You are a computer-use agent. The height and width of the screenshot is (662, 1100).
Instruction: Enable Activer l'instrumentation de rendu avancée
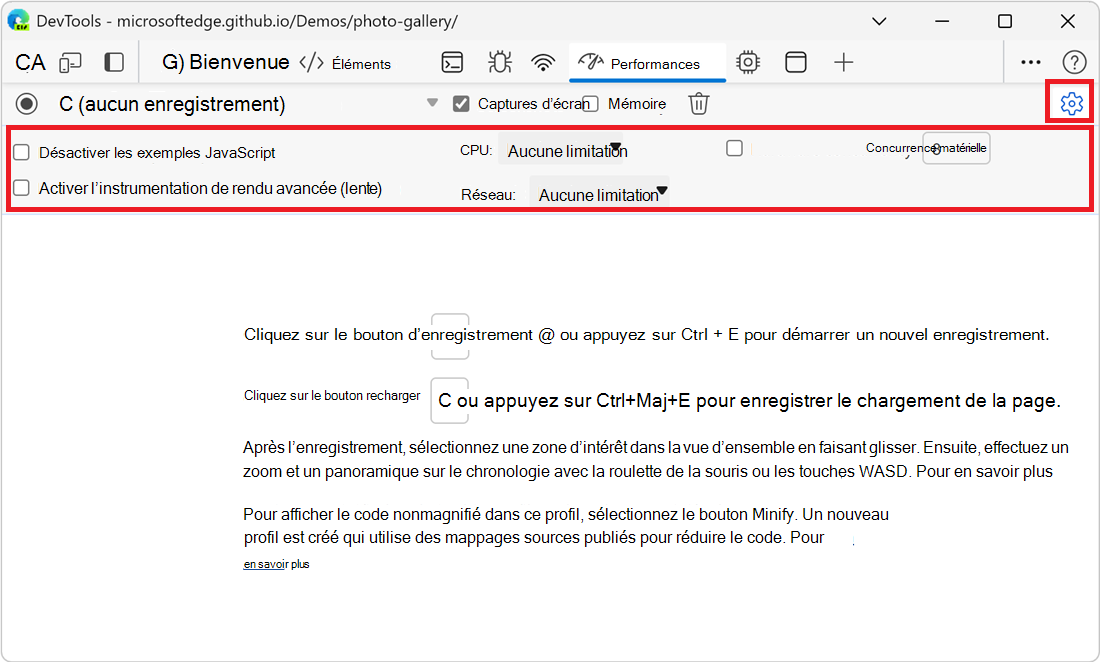[x=21, y=187]
